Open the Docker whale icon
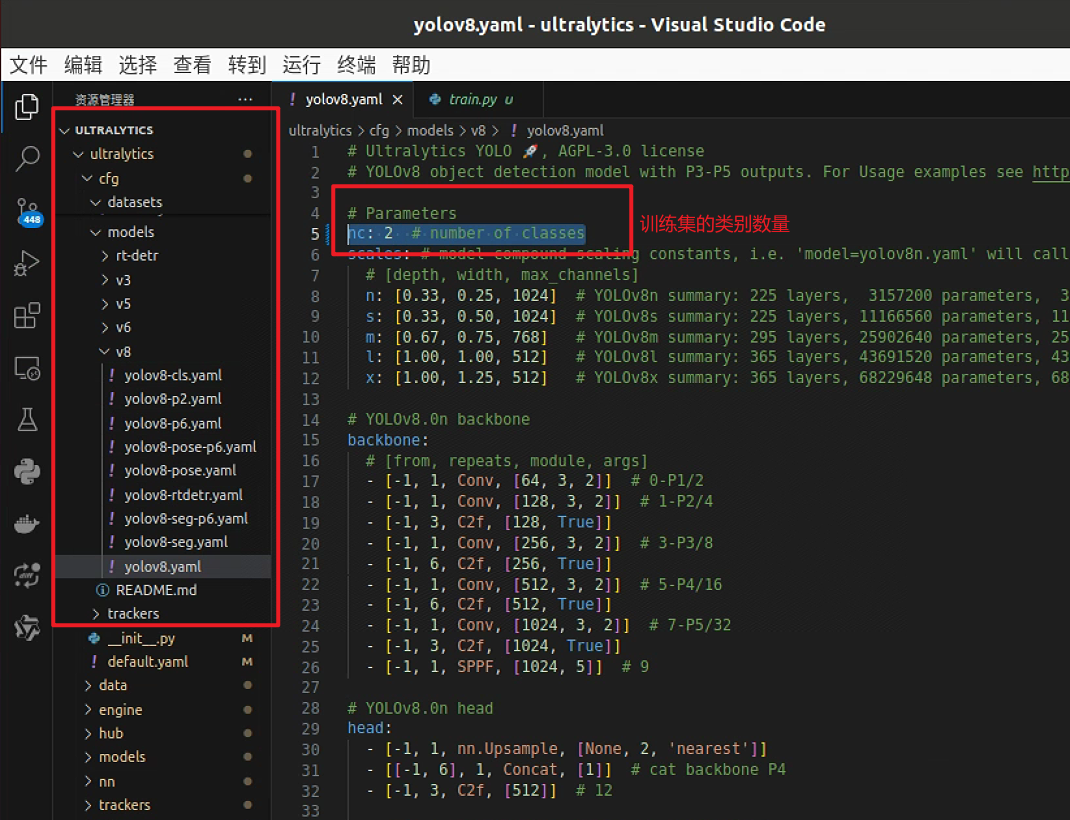Screen dimensions: 1070x820 [27, 523]
